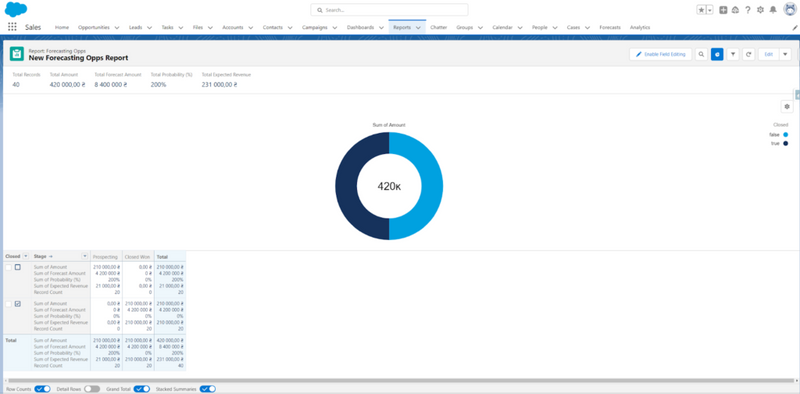Open the Stage column dropdown menu

85,256
